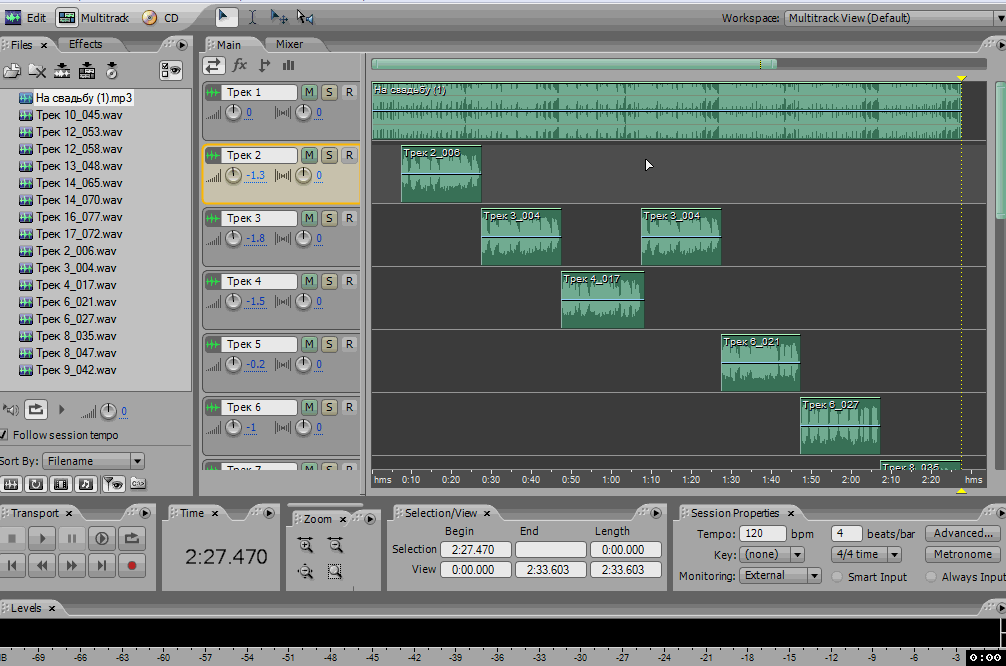Open the Workspace dropdown
The image size is (1006, 666).
tap(892, 18)
